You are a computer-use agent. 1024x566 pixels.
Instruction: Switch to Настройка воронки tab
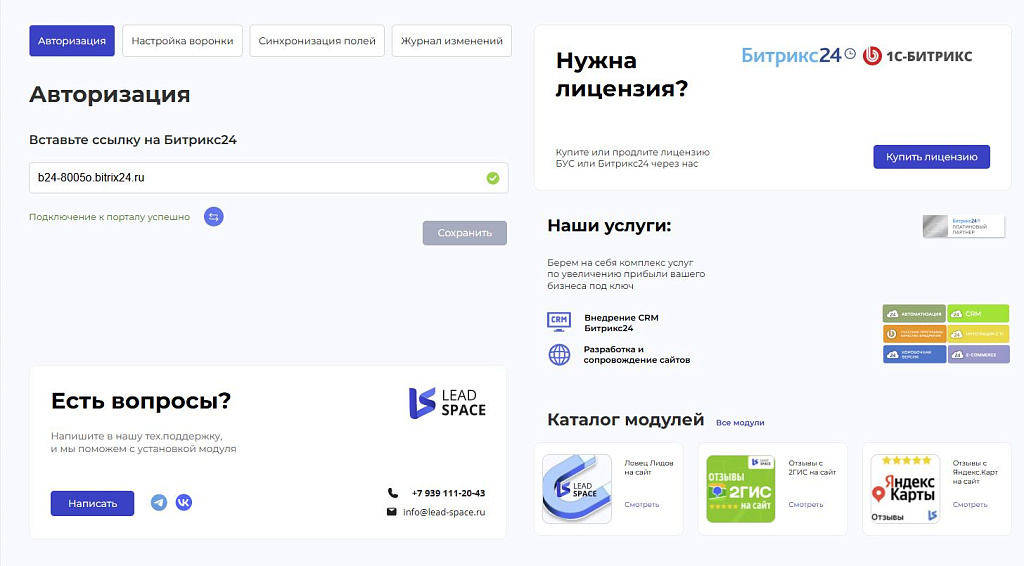click(182, 41)
